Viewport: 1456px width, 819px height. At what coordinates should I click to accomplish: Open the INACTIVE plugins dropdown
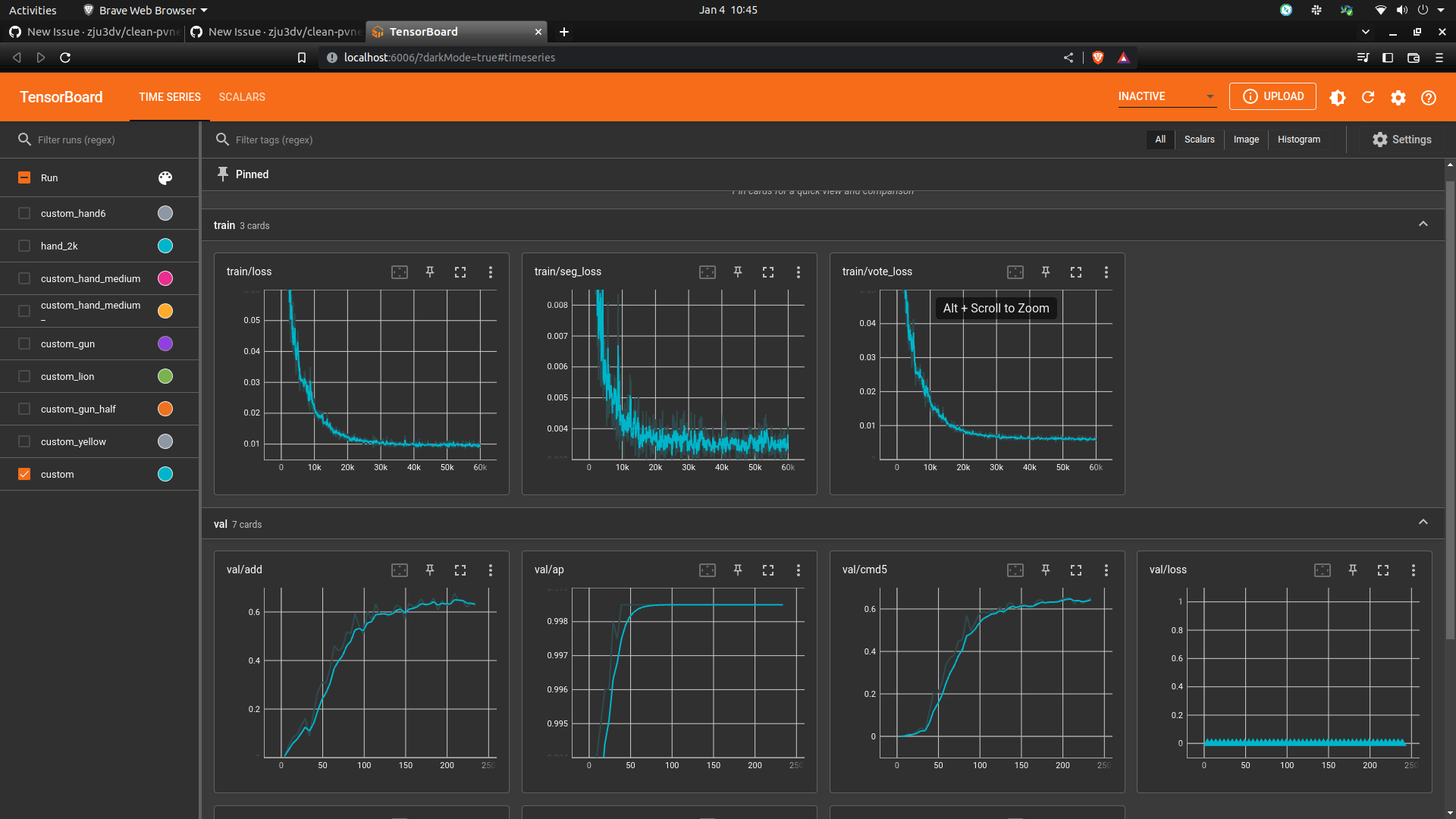click(x=1166, y=96)
